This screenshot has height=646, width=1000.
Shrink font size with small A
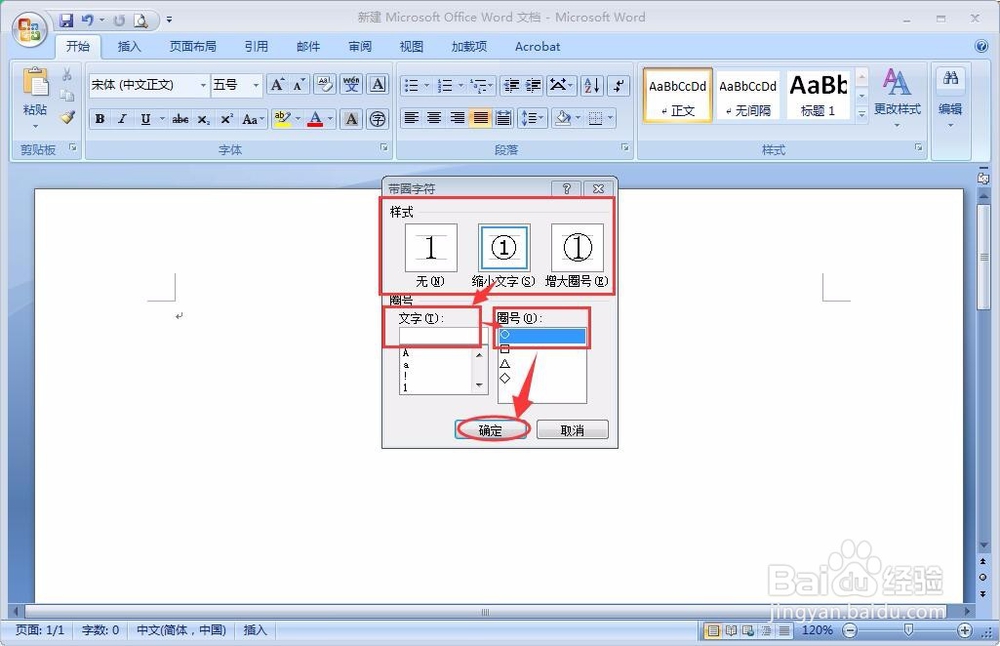[x=298, y=85]
